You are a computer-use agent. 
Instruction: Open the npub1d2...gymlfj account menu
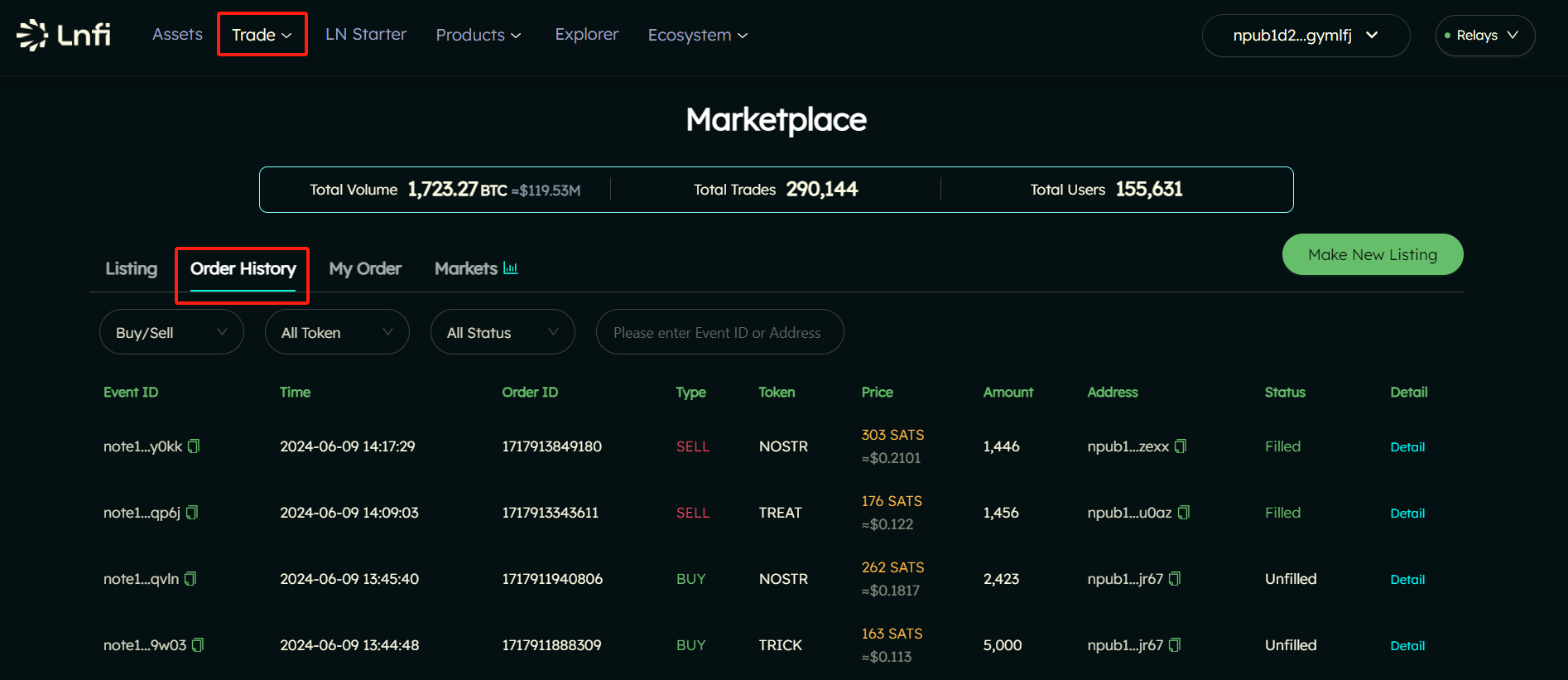[1306, 35]
